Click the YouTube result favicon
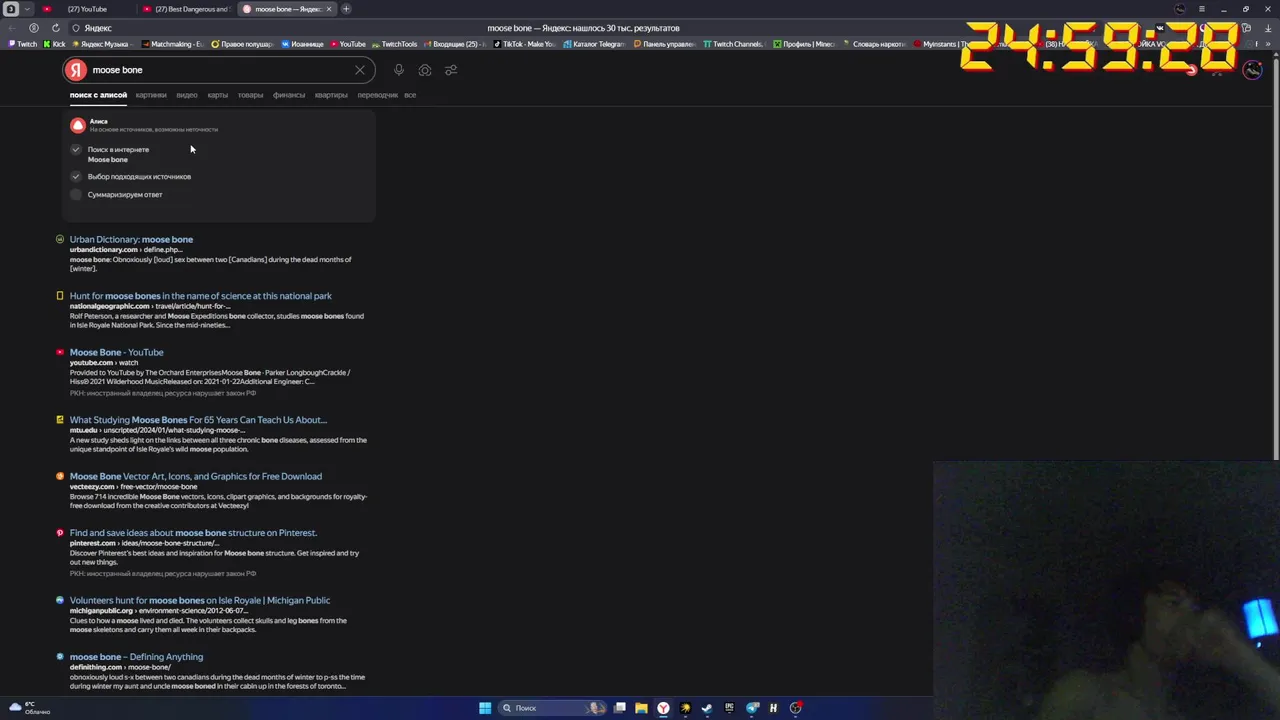 pyautogui.click(x=60, y=352)
